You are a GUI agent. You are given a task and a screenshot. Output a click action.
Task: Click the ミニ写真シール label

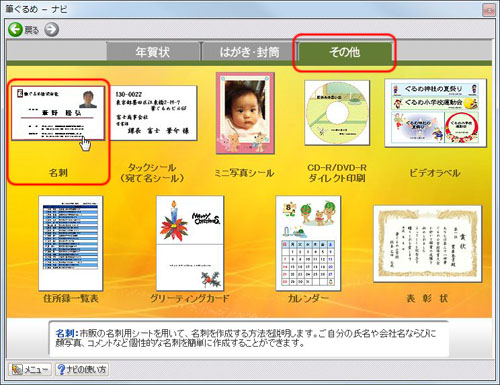pyautogui.click(x=244, y=173)
